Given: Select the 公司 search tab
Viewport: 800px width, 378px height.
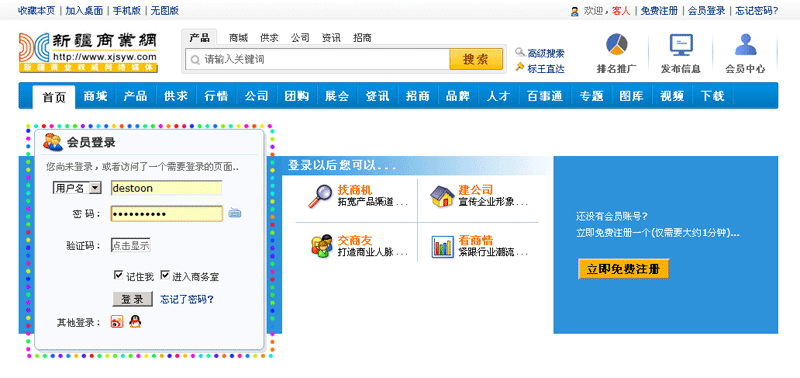Looking at the screenshot, I should click(x=300, y=38).
